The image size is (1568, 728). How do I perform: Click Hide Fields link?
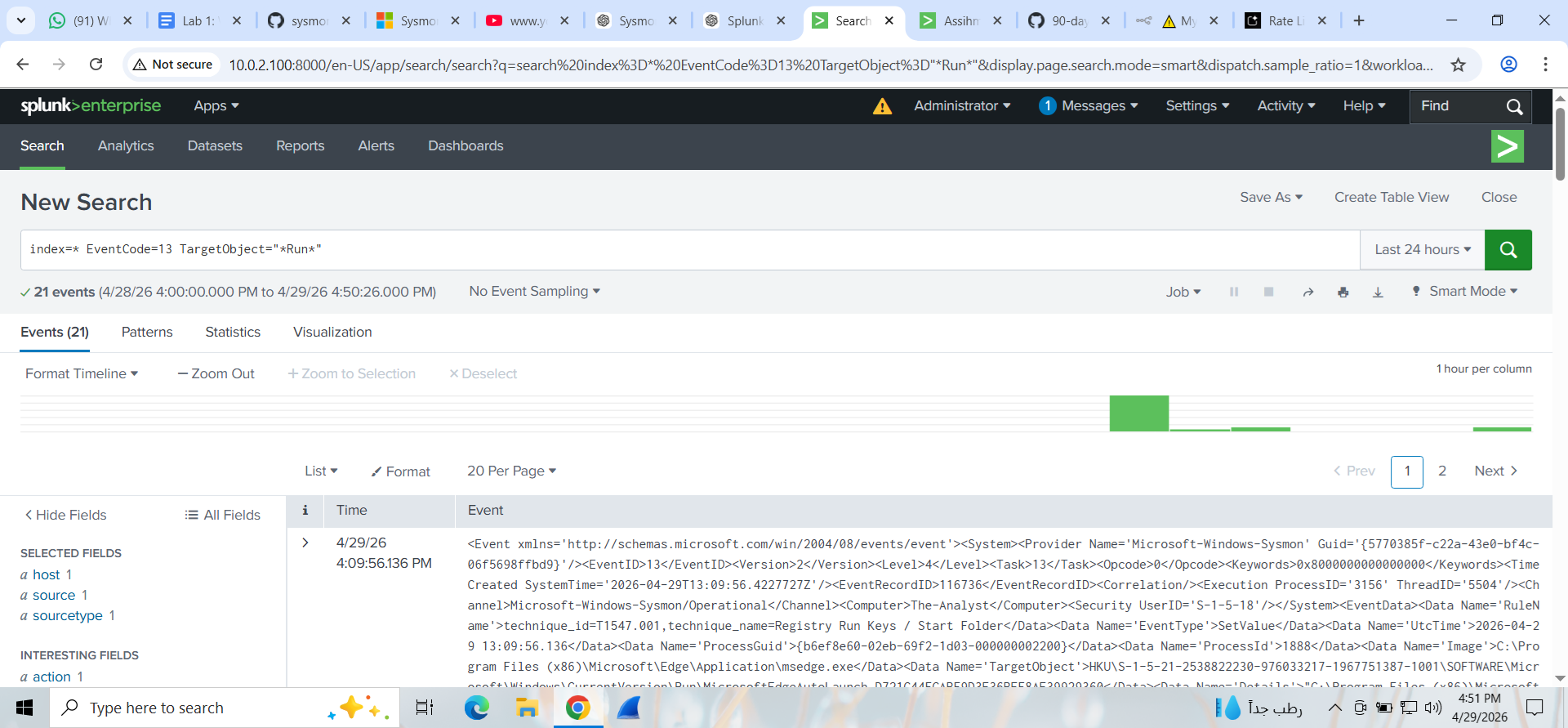[x=65, y=515]
